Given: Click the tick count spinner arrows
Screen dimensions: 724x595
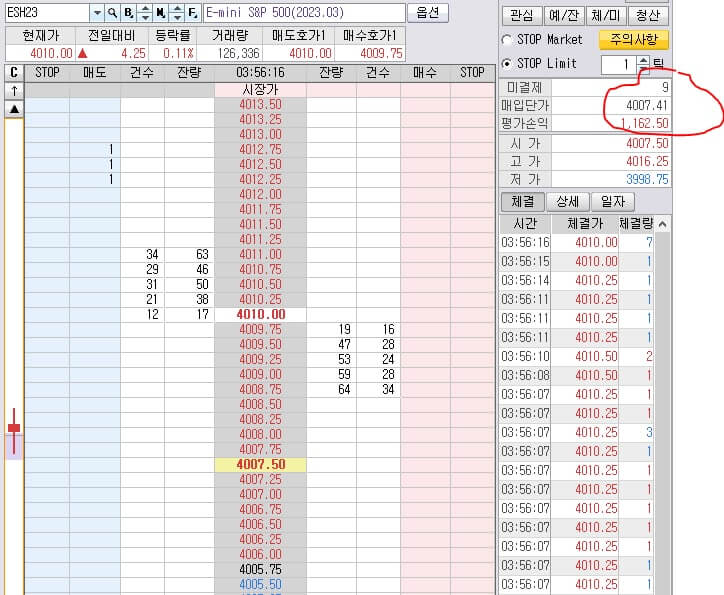Looking at the screenshot, I should (x=643, y=64).
